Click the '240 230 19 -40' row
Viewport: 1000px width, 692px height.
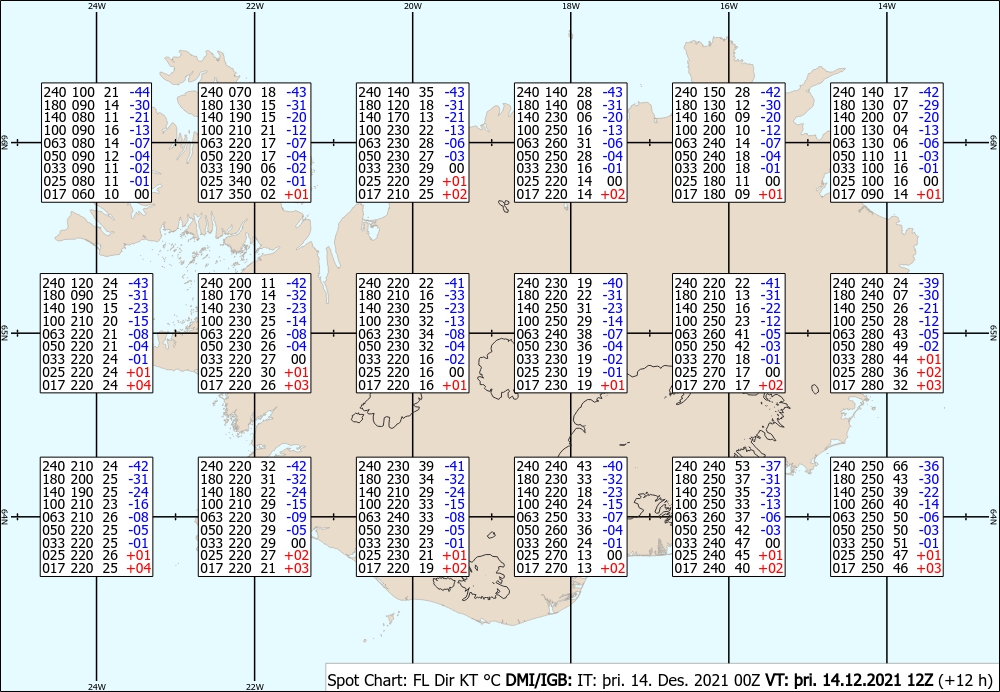click(571, 283)
